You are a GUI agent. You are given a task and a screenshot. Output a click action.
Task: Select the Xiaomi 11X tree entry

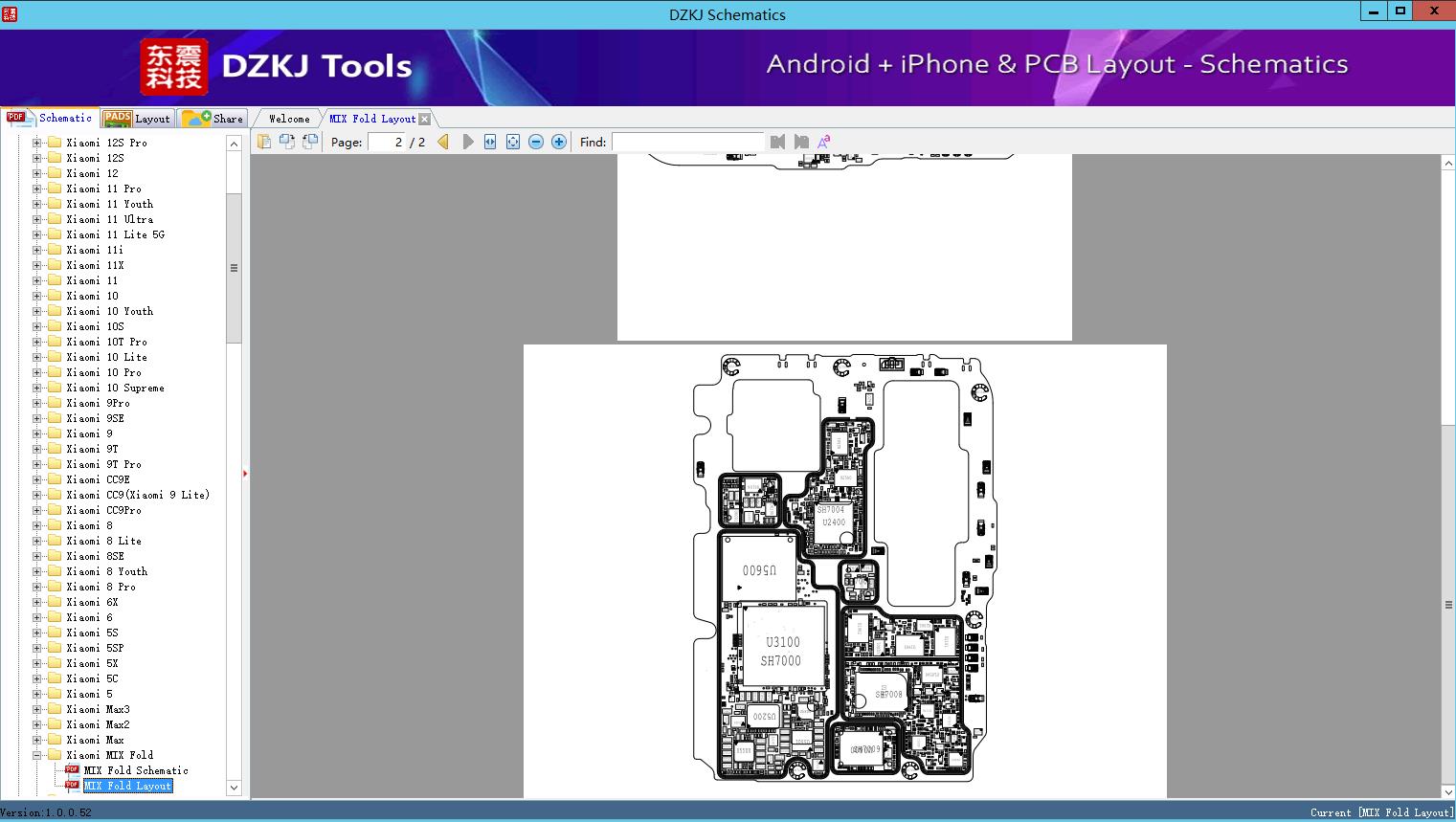click(x=95, y=265)
